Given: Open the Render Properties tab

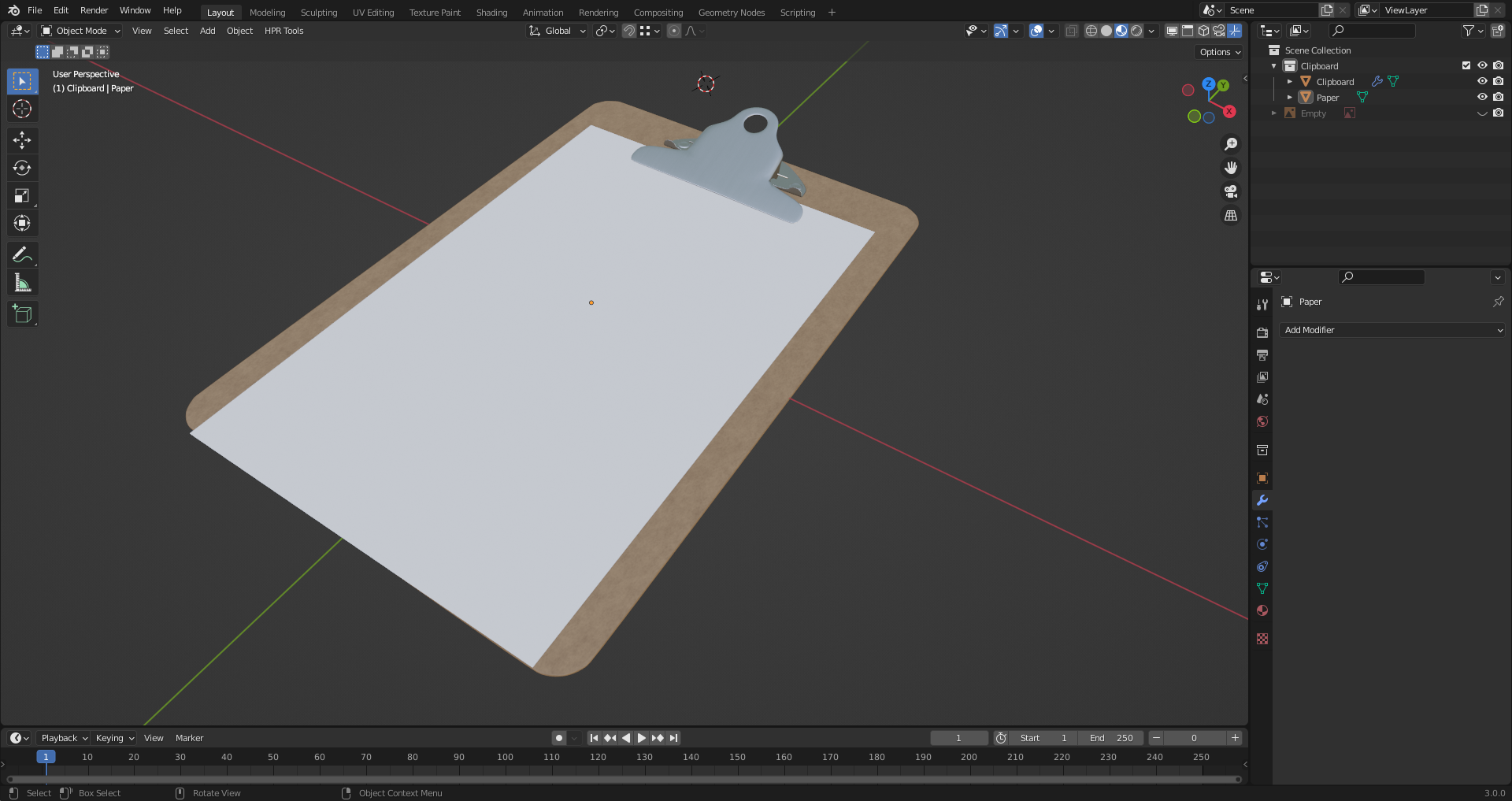Looking at the screenshot, I should click(1262, 332).
